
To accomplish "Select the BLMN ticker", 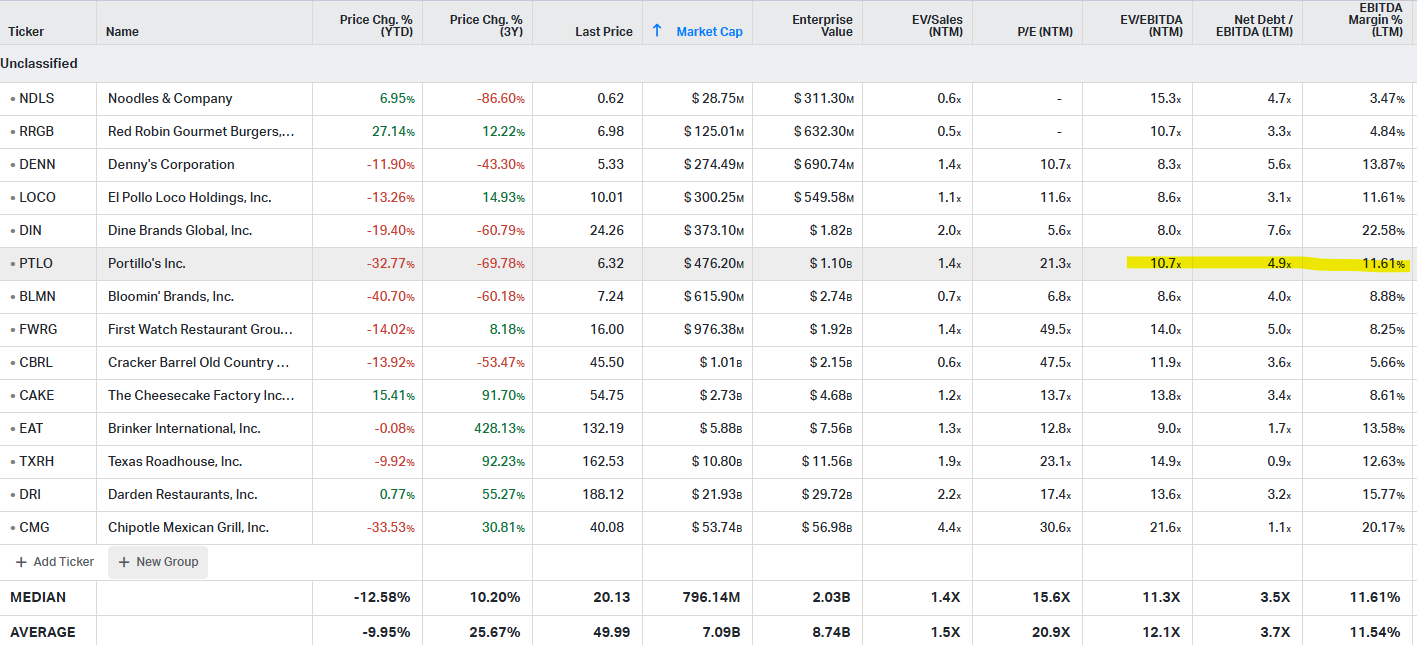I will tap(37, 296).
